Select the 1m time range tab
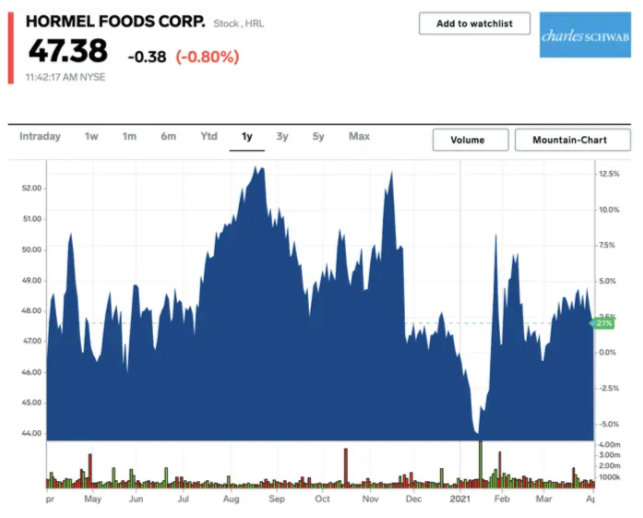Image resolution: width=643 pixels, height=518 pixels. [129, 136]
